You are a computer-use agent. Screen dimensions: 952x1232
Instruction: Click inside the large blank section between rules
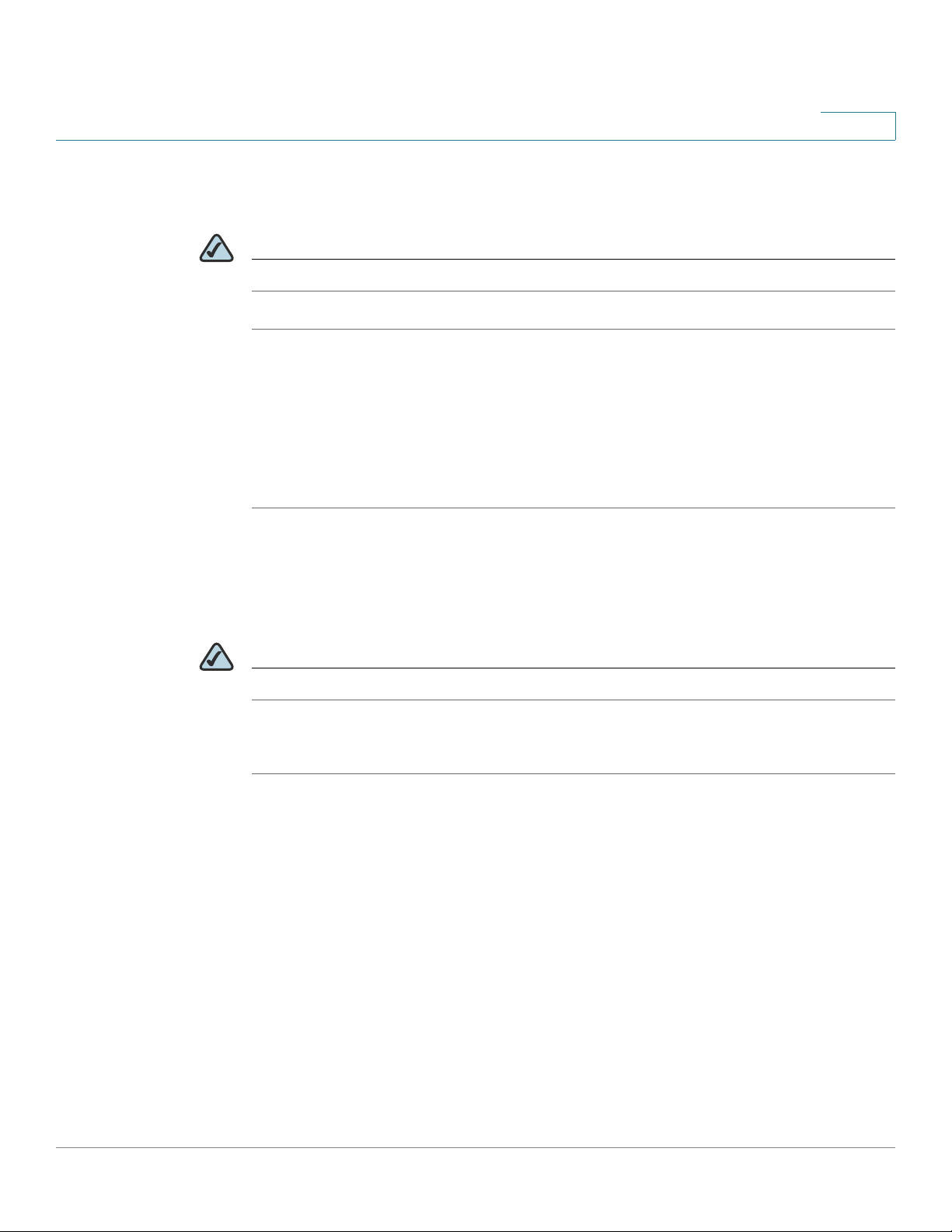(574, 418)
